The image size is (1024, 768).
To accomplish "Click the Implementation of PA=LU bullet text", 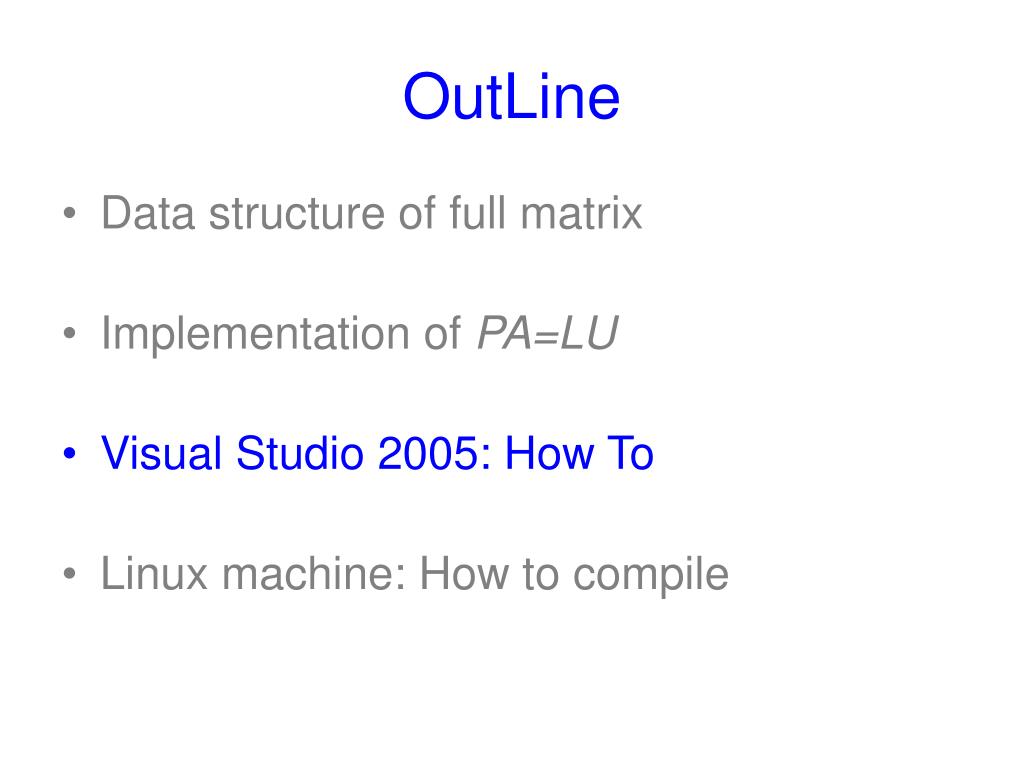I will (360, 334).
